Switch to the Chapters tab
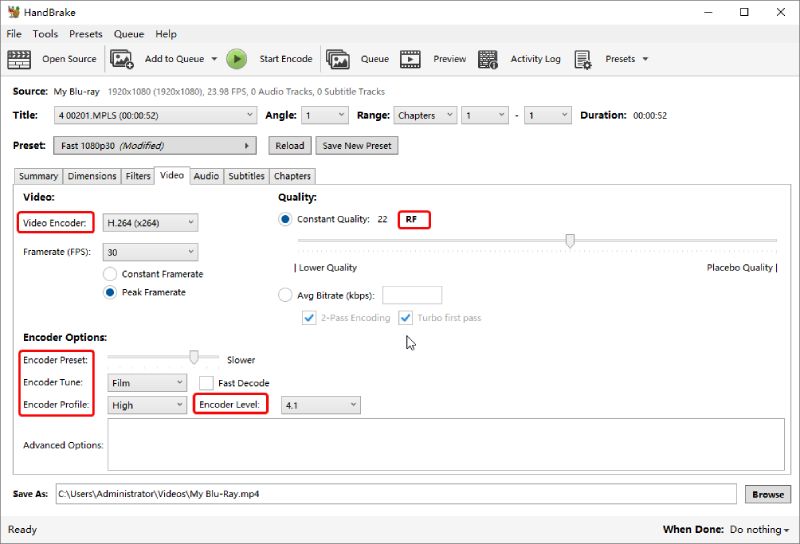The height and width of the screenshot is (544, 800). (x=292, y=176)
